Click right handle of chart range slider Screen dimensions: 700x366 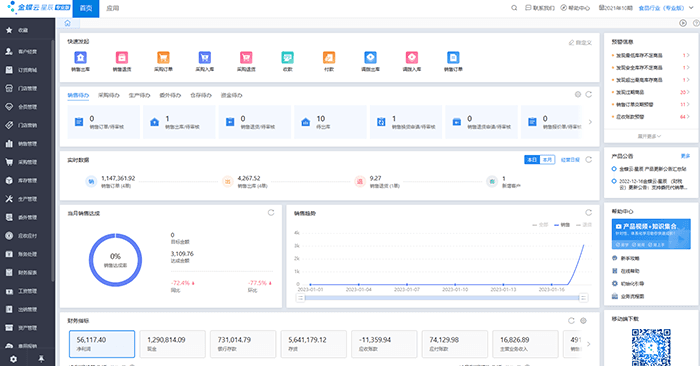point(583,298)
